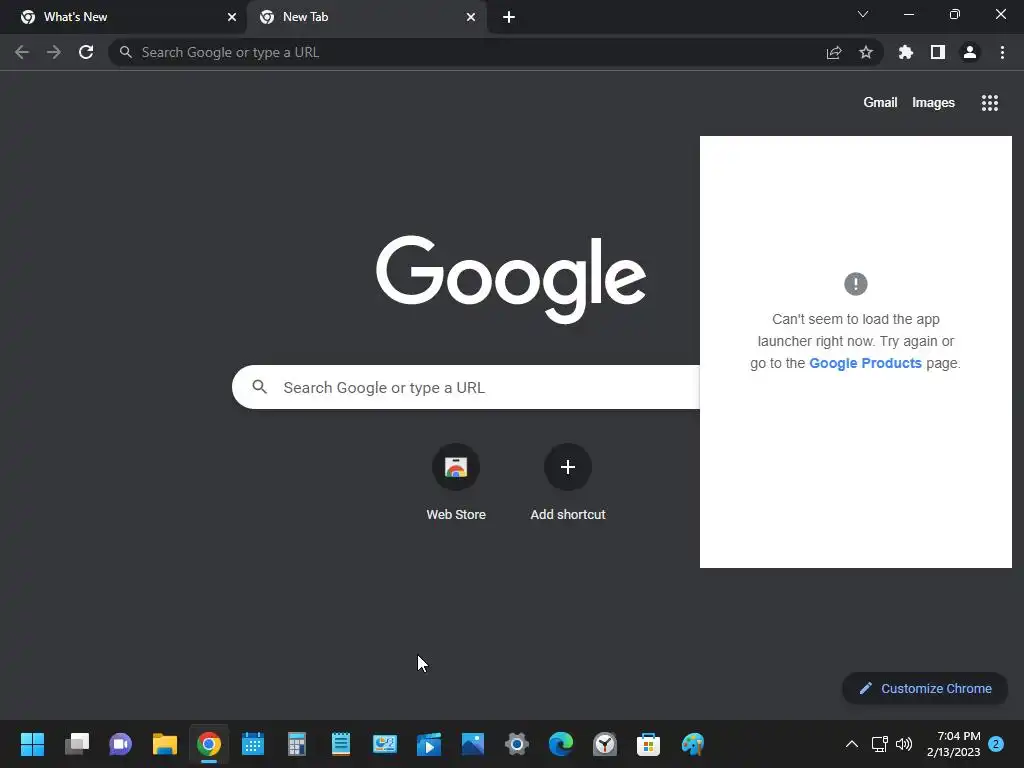Click the Chrome taskbar icon
The image size is (1024, 768).
pyautogui.click(x=209, y=744)
